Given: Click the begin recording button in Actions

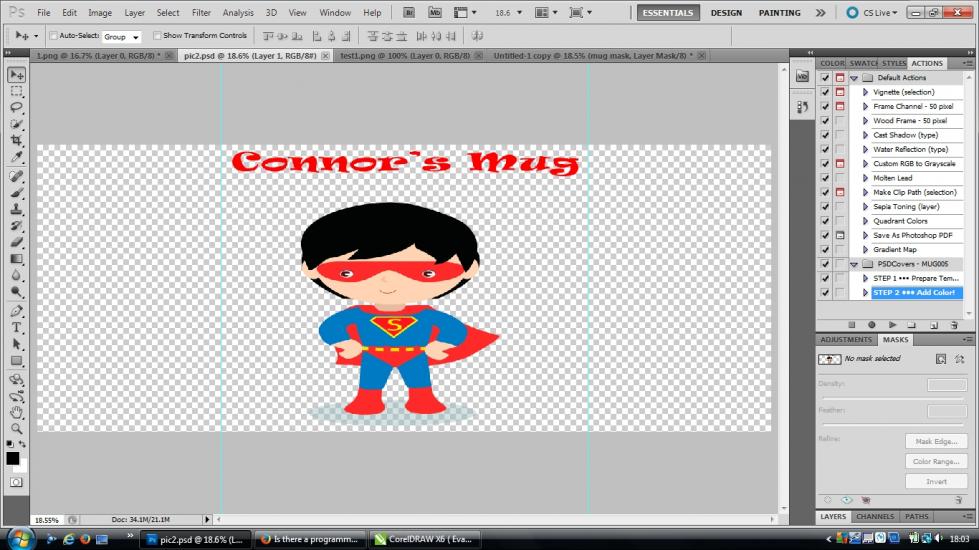Looking at the screenshot, I should pyautogui.click(x=872, y=325).
